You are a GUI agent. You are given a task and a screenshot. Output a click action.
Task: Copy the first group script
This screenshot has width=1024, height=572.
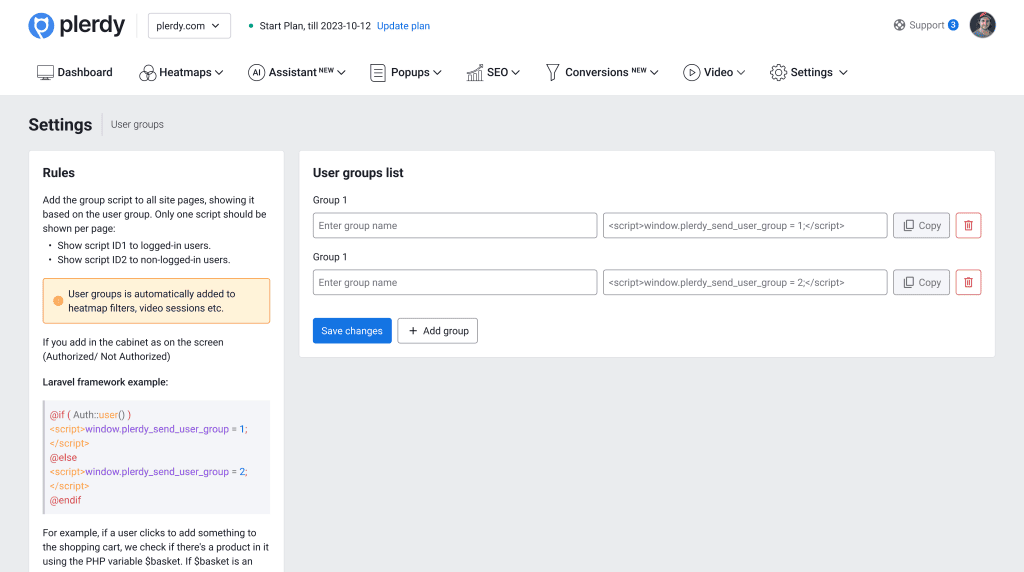(921, 226)
